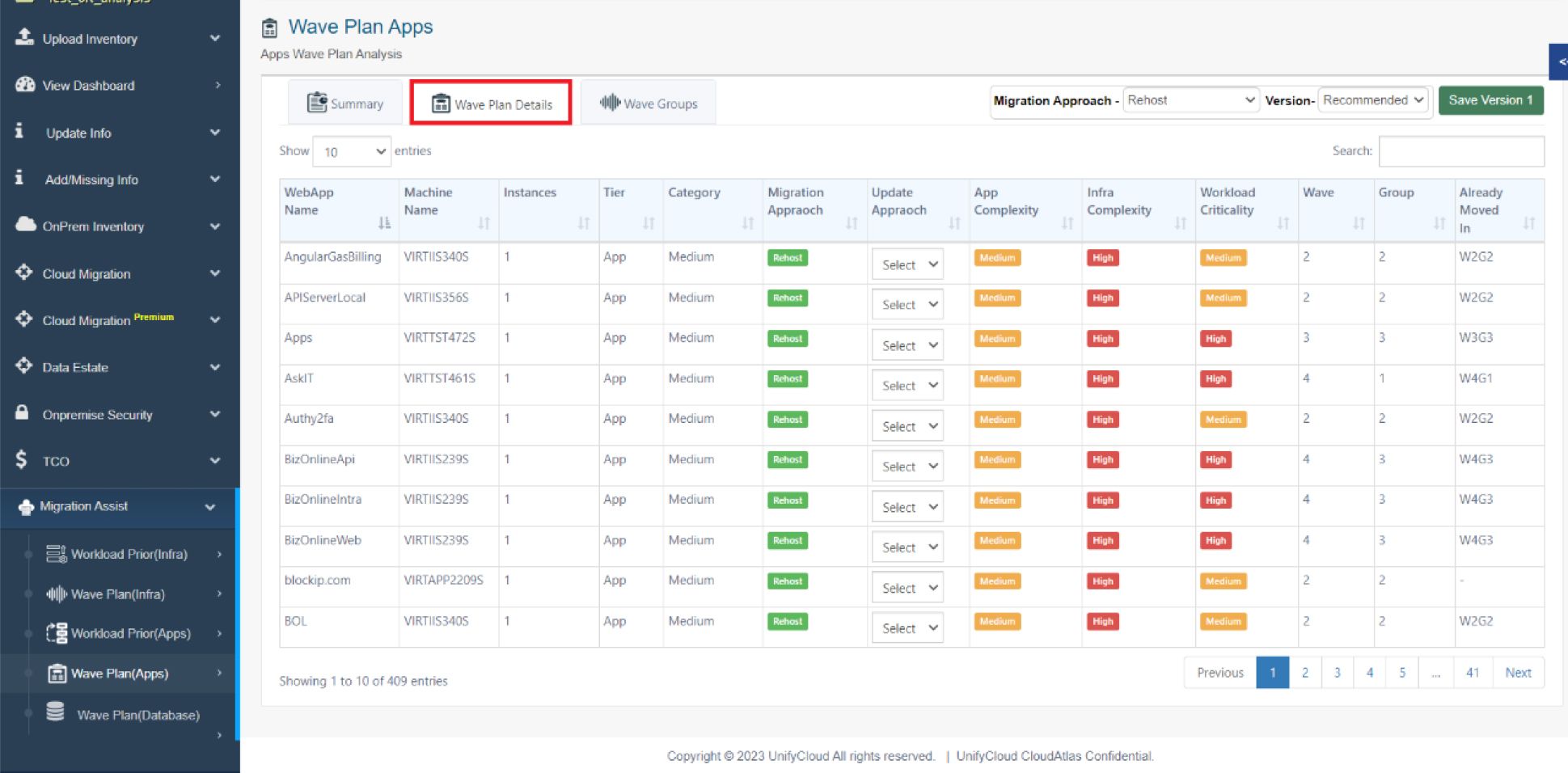The image size is (1568, 773).
Task: Click the OnPrem Inventory cloud icon
Action: (25, 224)
